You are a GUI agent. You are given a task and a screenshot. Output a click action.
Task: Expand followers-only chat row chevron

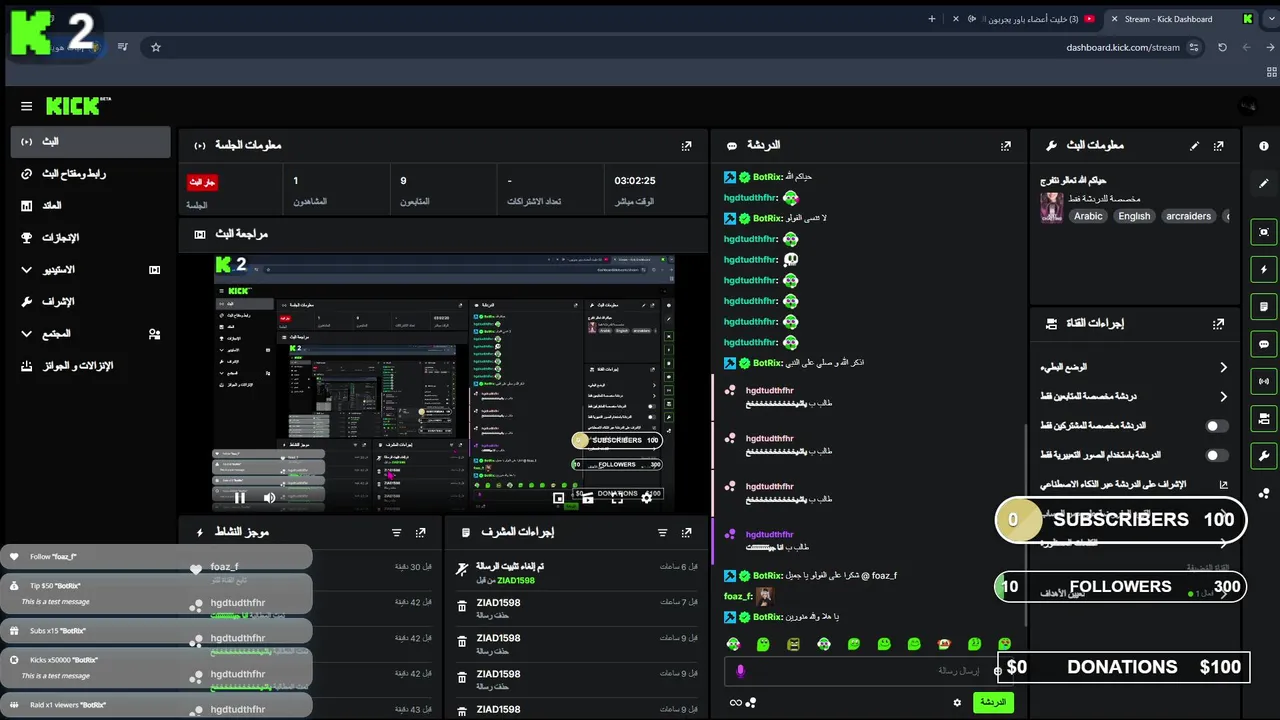[1223, 397]
